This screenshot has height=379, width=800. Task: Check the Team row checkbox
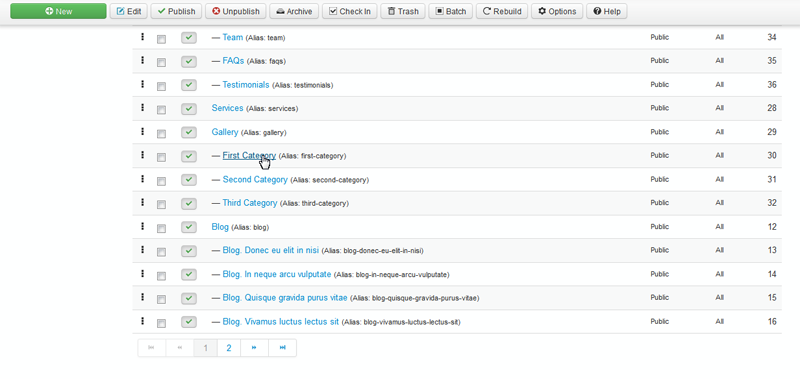coord(161,39)
